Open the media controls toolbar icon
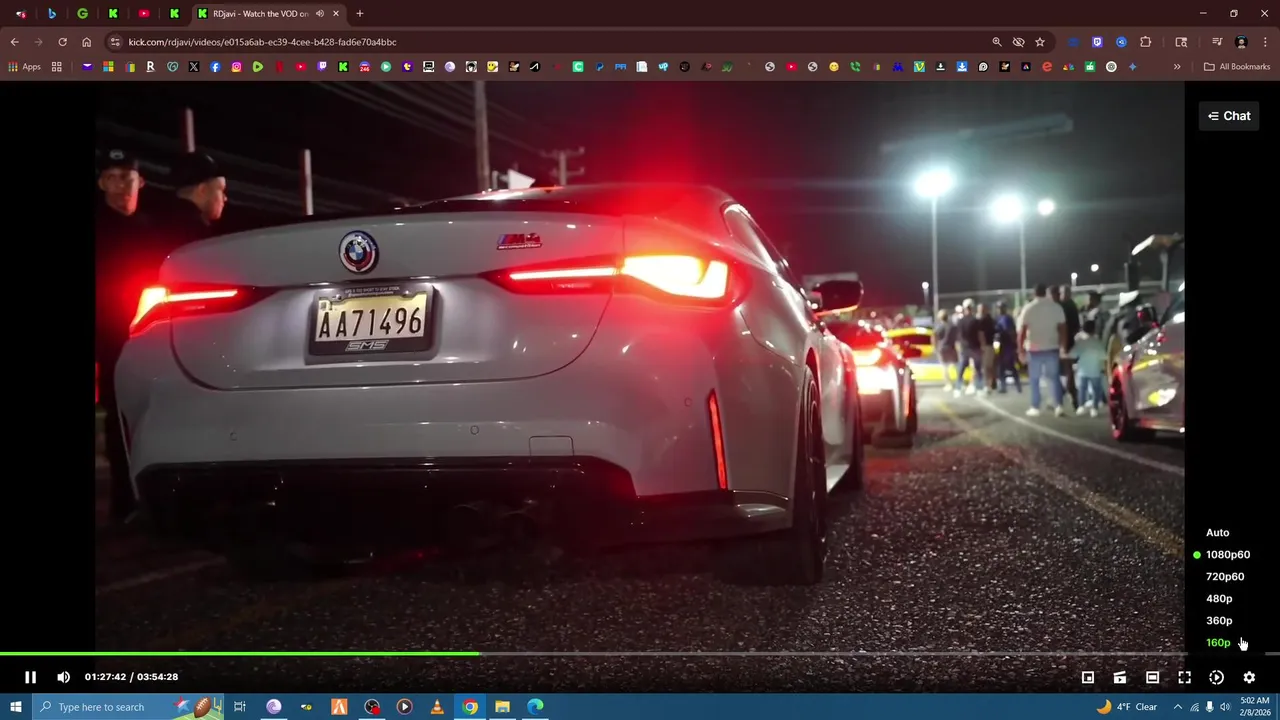This screenshot has width=1280, height=720. click(x=1217, y=42)
